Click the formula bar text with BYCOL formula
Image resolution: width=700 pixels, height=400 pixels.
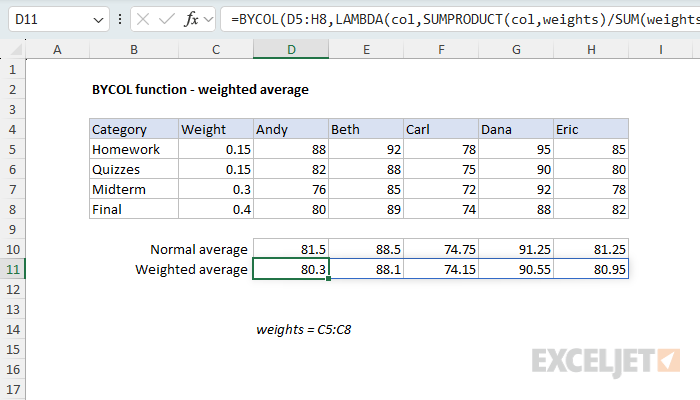tap(464, 19)
